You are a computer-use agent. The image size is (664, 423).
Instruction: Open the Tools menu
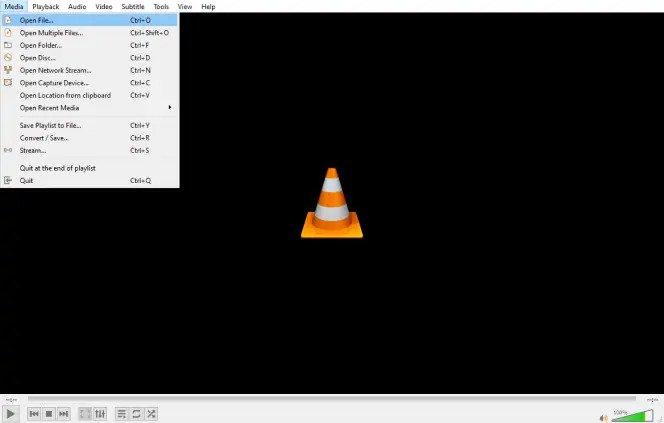pyautogui.click(x=161, y=6)
